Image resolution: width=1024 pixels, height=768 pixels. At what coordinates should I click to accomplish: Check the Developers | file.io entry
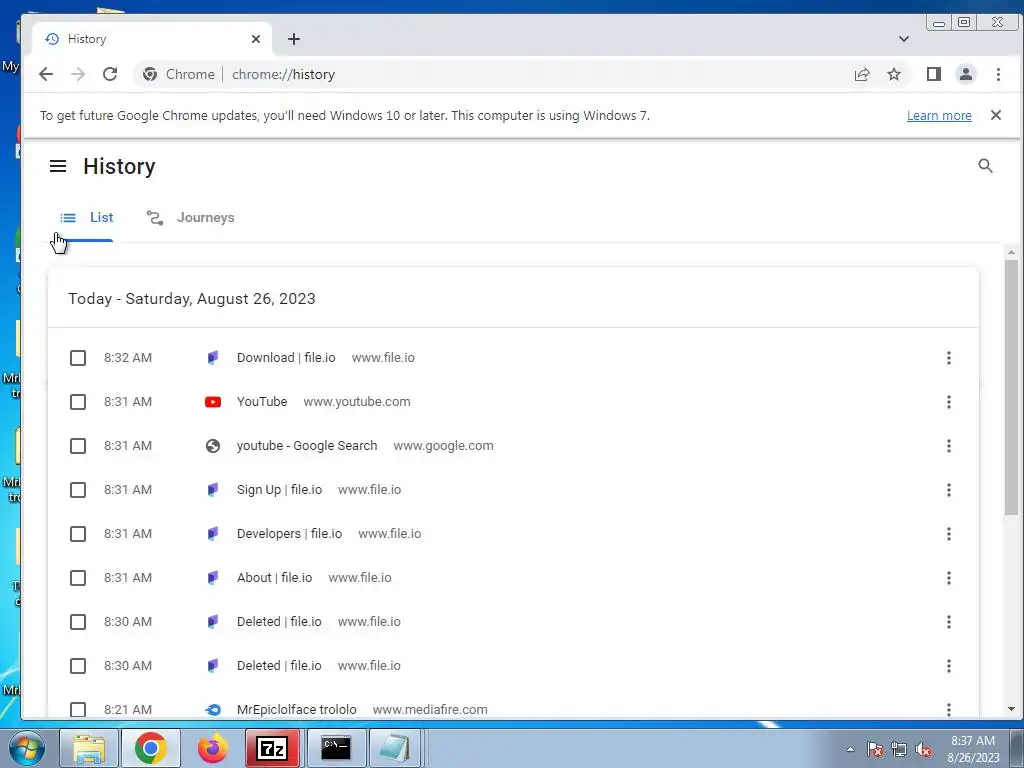point(78,534)
